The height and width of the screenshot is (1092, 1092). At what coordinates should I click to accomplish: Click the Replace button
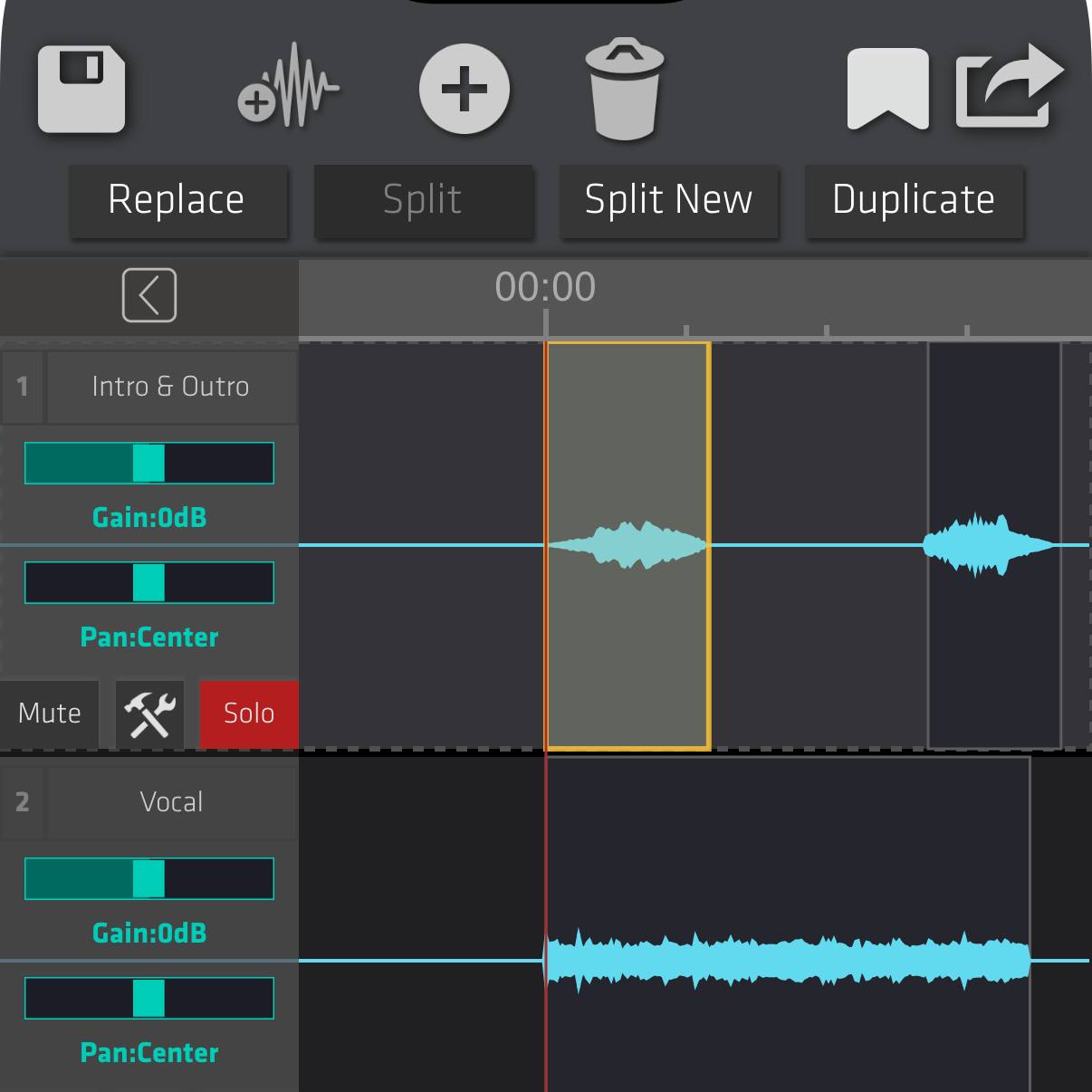178,200
